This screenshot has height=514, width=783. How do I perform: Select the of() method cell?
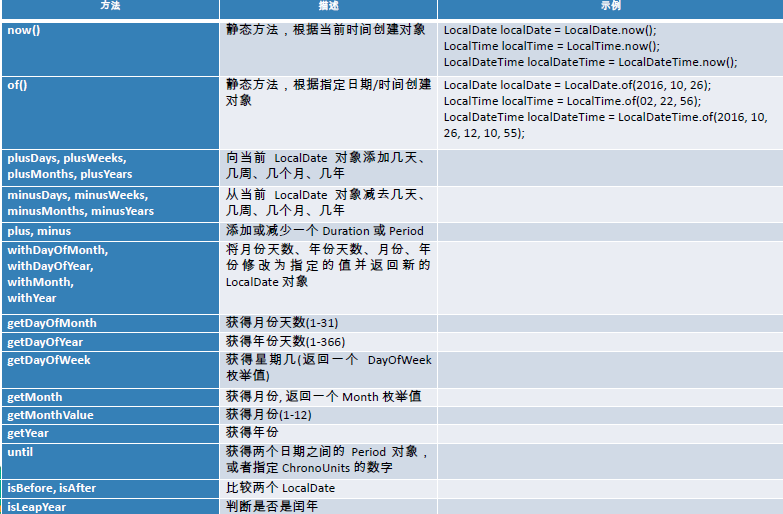coord(110,112)
